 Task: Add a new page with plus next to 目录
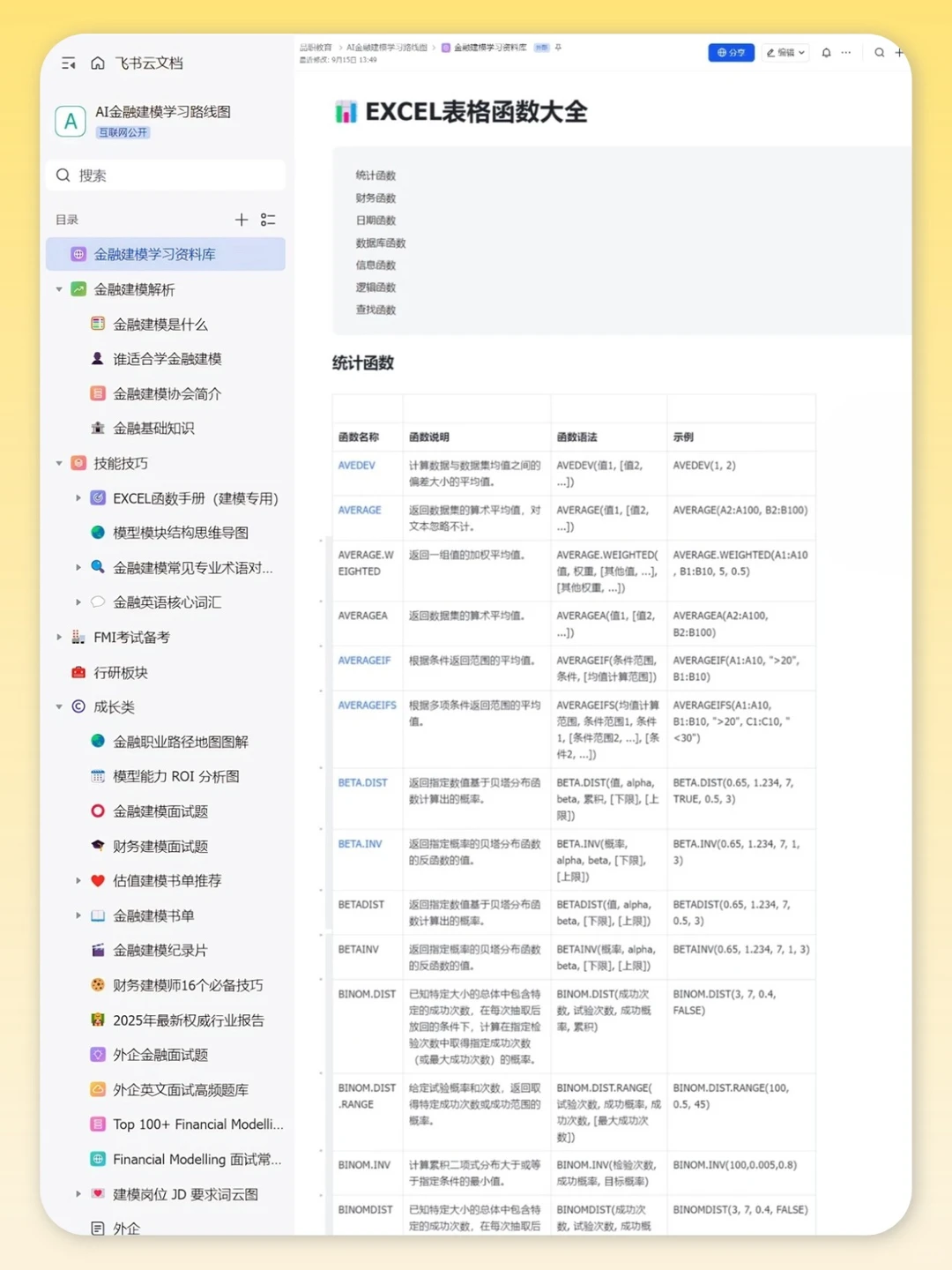pos(242,220)
